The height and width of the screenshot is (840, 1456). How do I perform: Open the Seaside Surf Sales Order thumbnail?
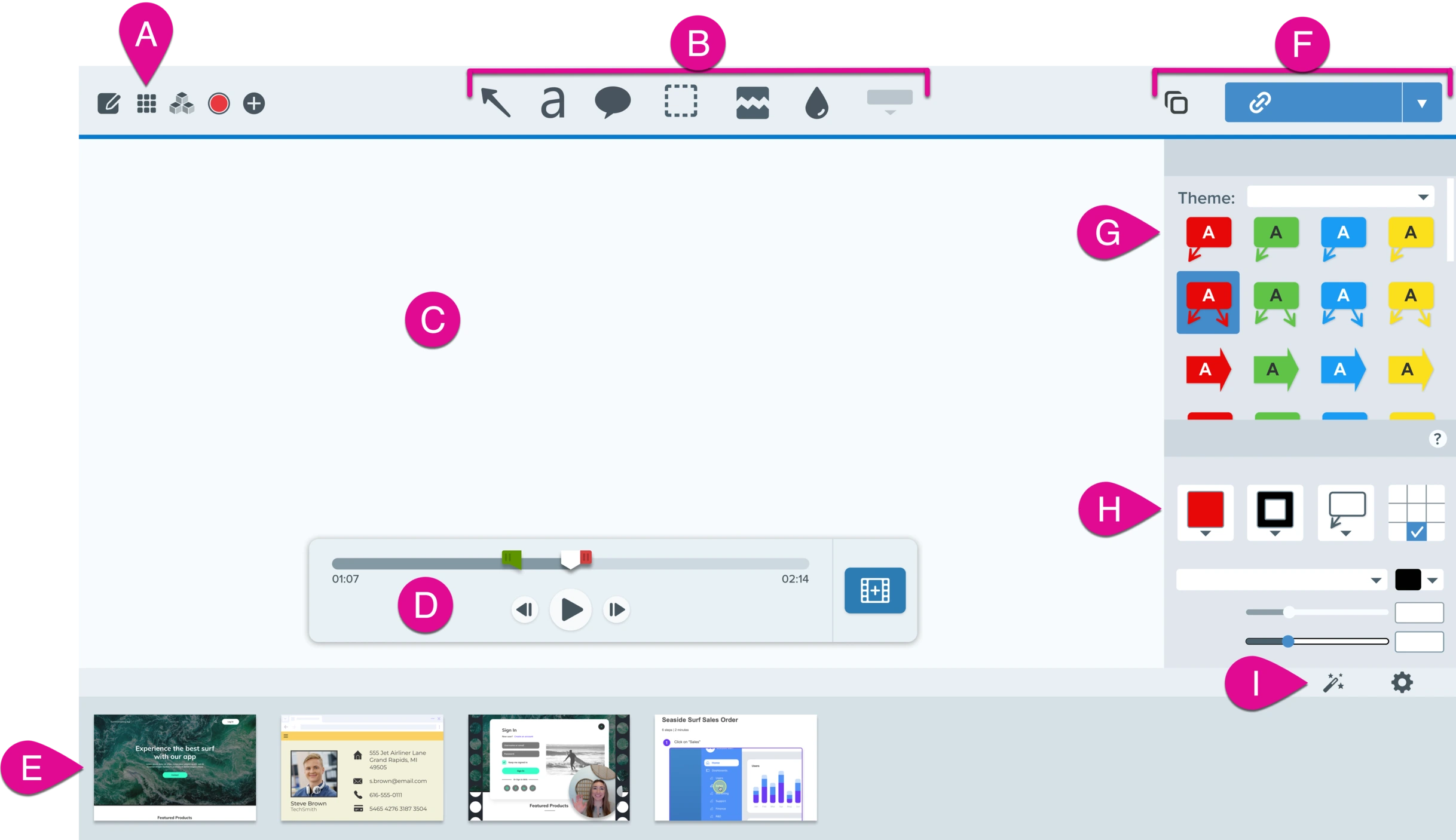[x=735, y=768]
